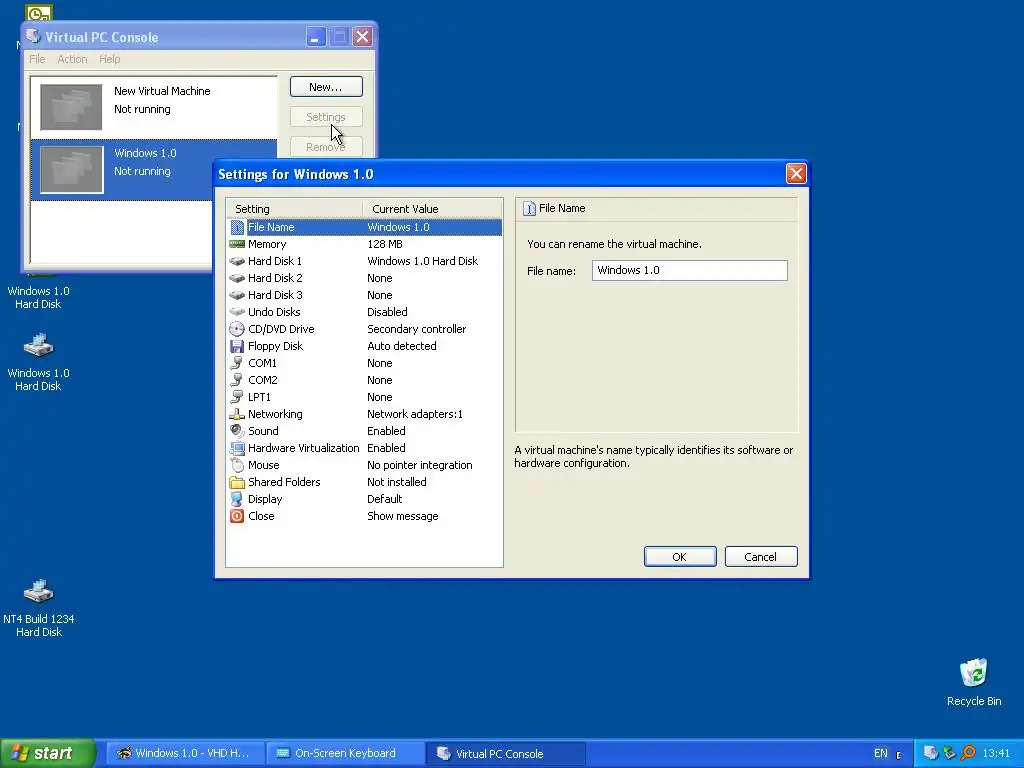Click the EN language indicator
1024x768 pixels.
(880, 753)
